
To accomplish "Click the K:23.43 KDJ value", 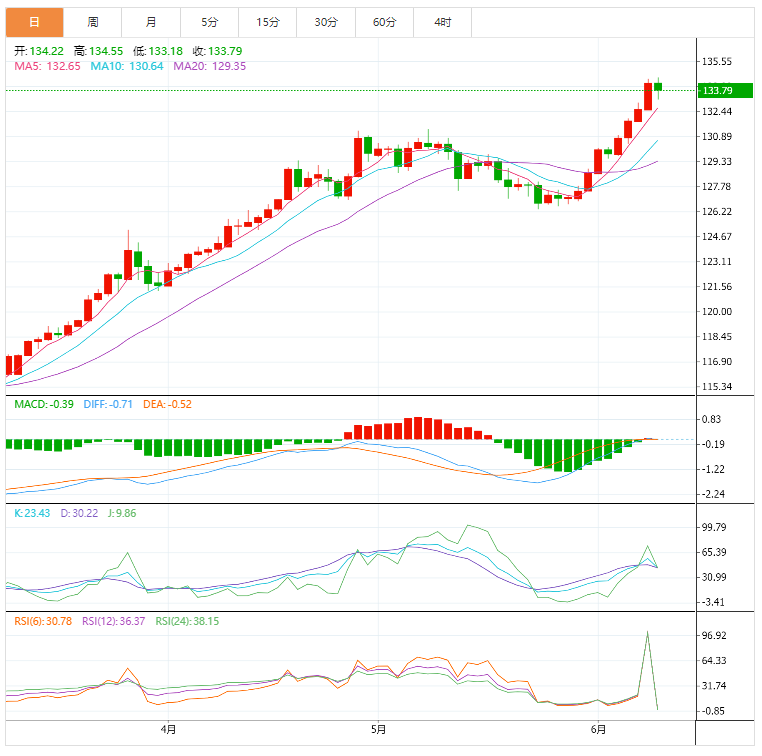I will [32, 513].
